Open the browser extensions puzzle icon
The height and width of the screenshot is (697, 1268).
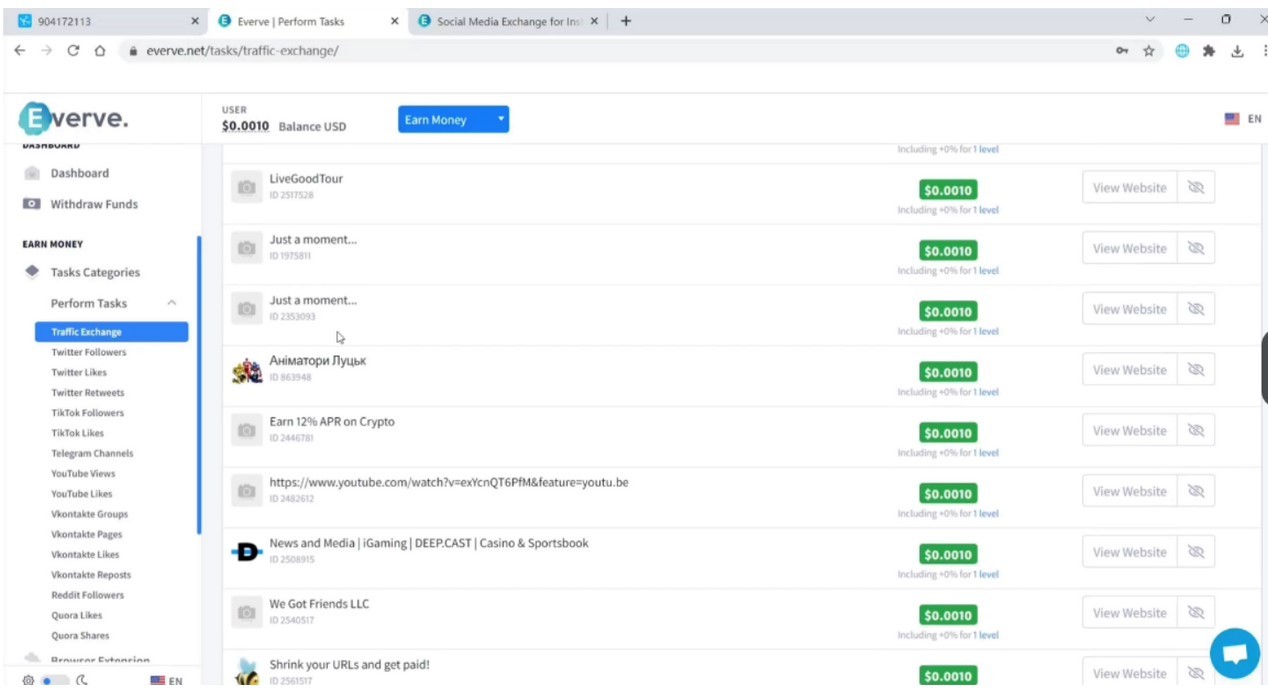coord(1209,51)
